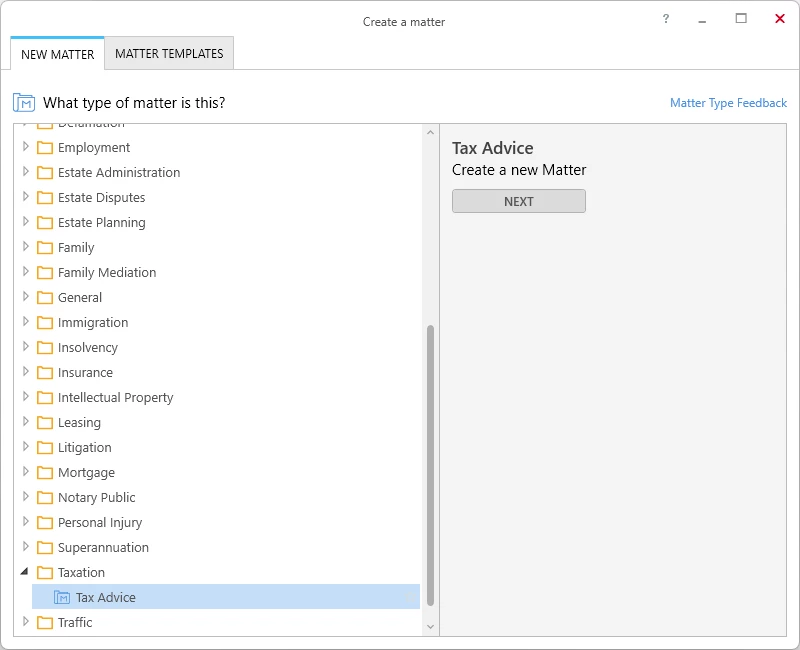Switch to the Matter Templates tab
Viewport: 800px width, 650px height.
[x=169, y=54]
